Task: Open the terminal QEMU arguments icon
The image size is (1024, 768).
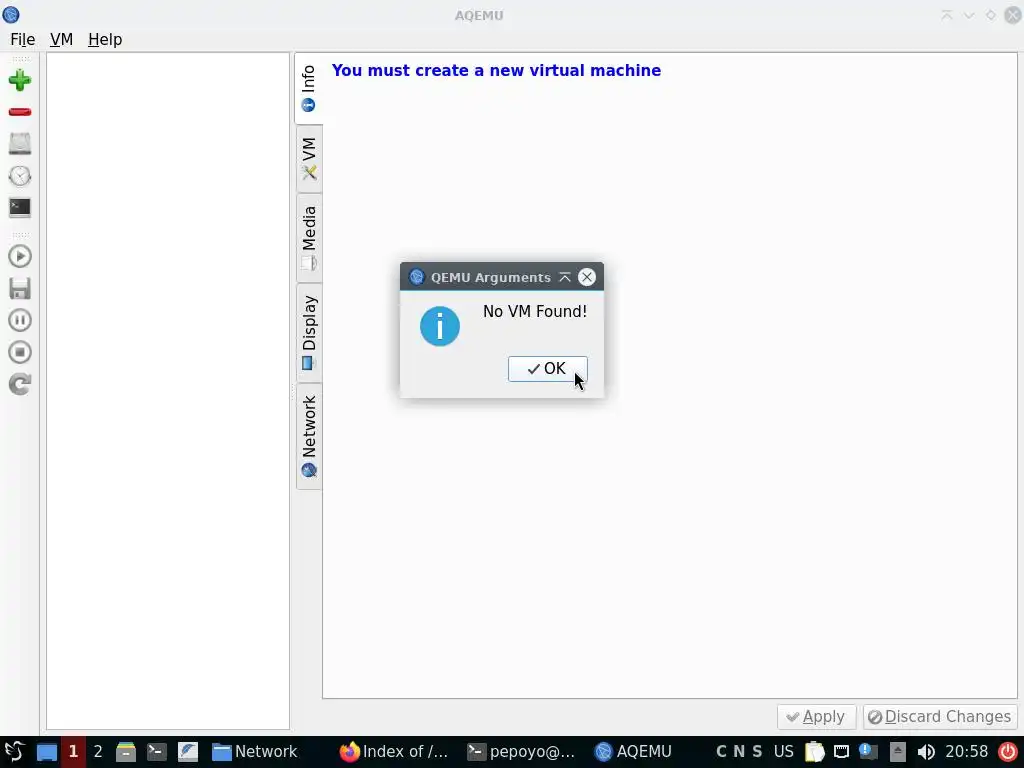Action: tap(20, 208)
